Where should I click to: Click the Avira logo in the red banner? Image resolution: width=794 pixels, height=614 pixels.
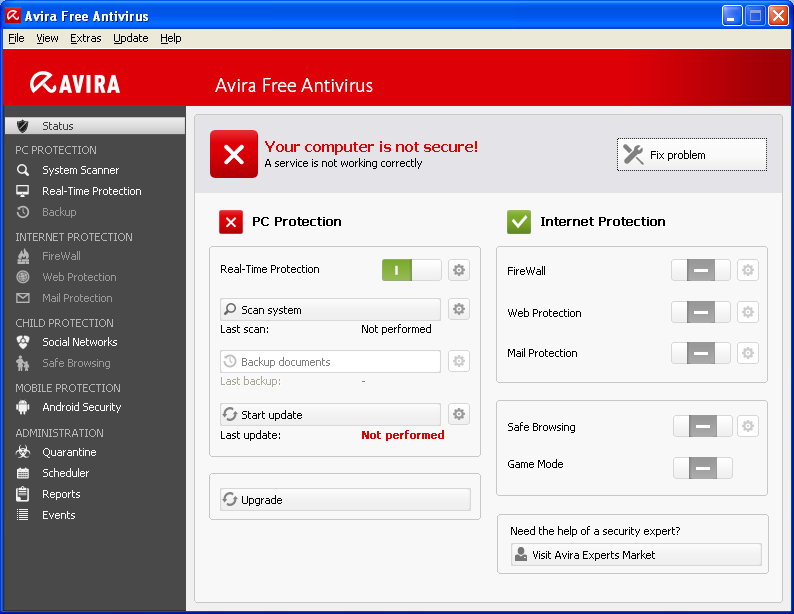click(x=75, y=84)
